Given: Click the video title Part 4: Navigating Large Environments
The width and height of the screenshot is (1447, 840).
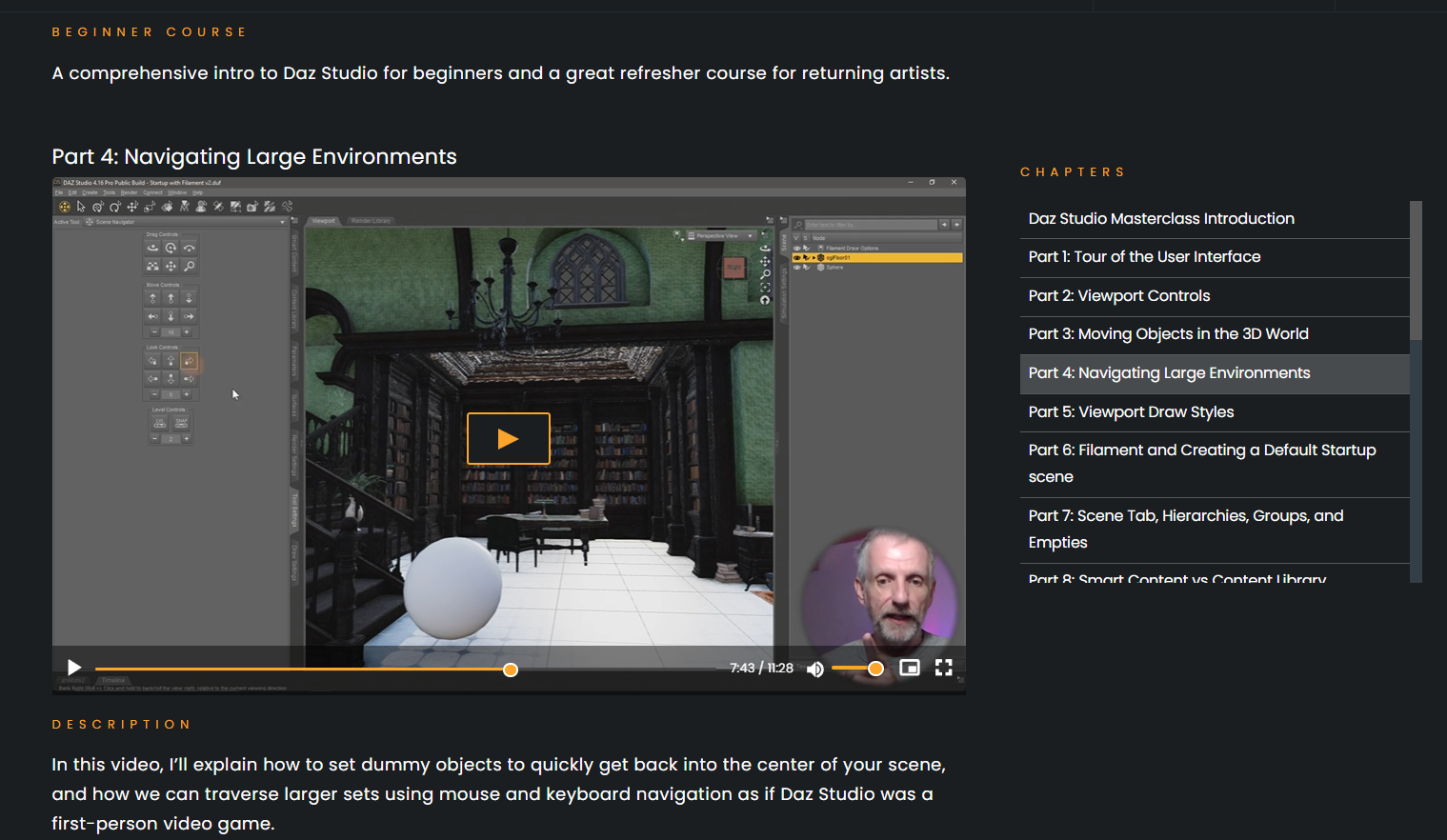Looking at the screenshot, I should click(x=254, y=157).
